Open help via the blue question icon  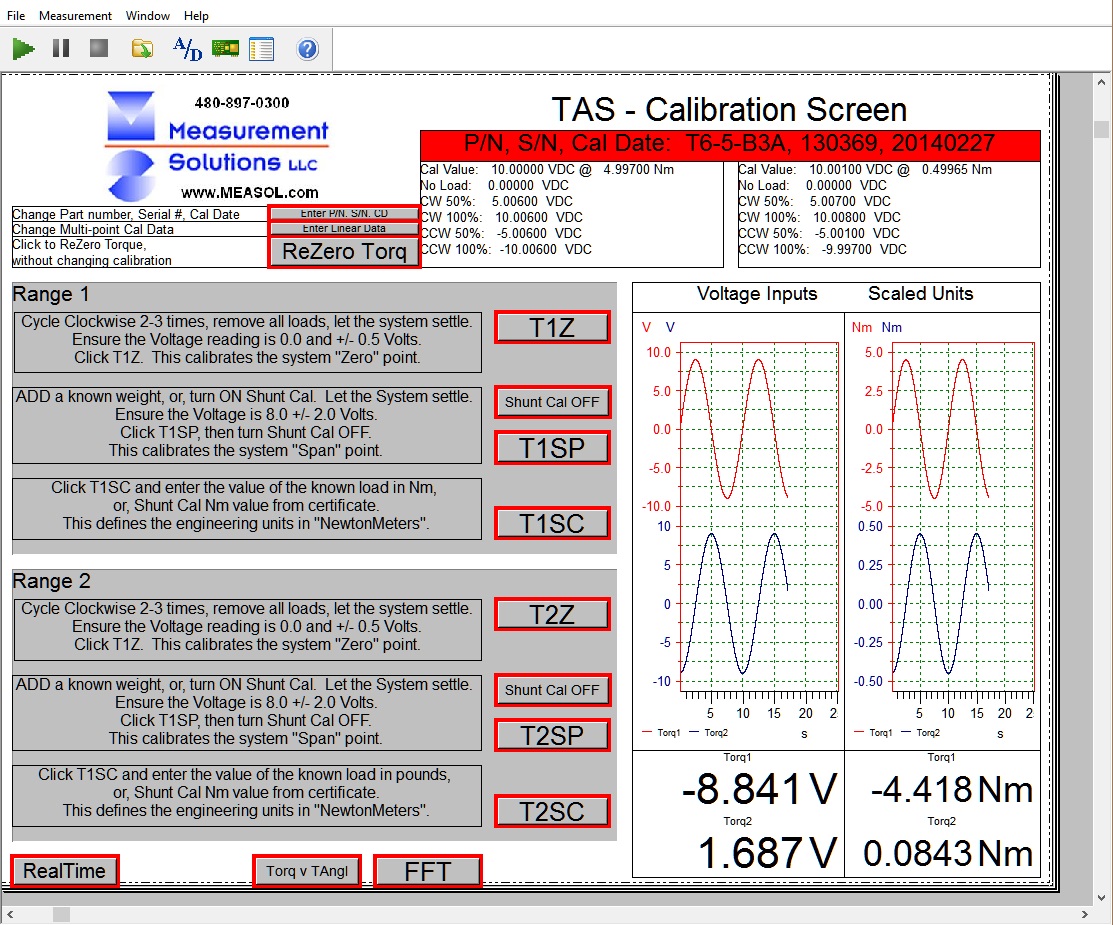[307, 49]
